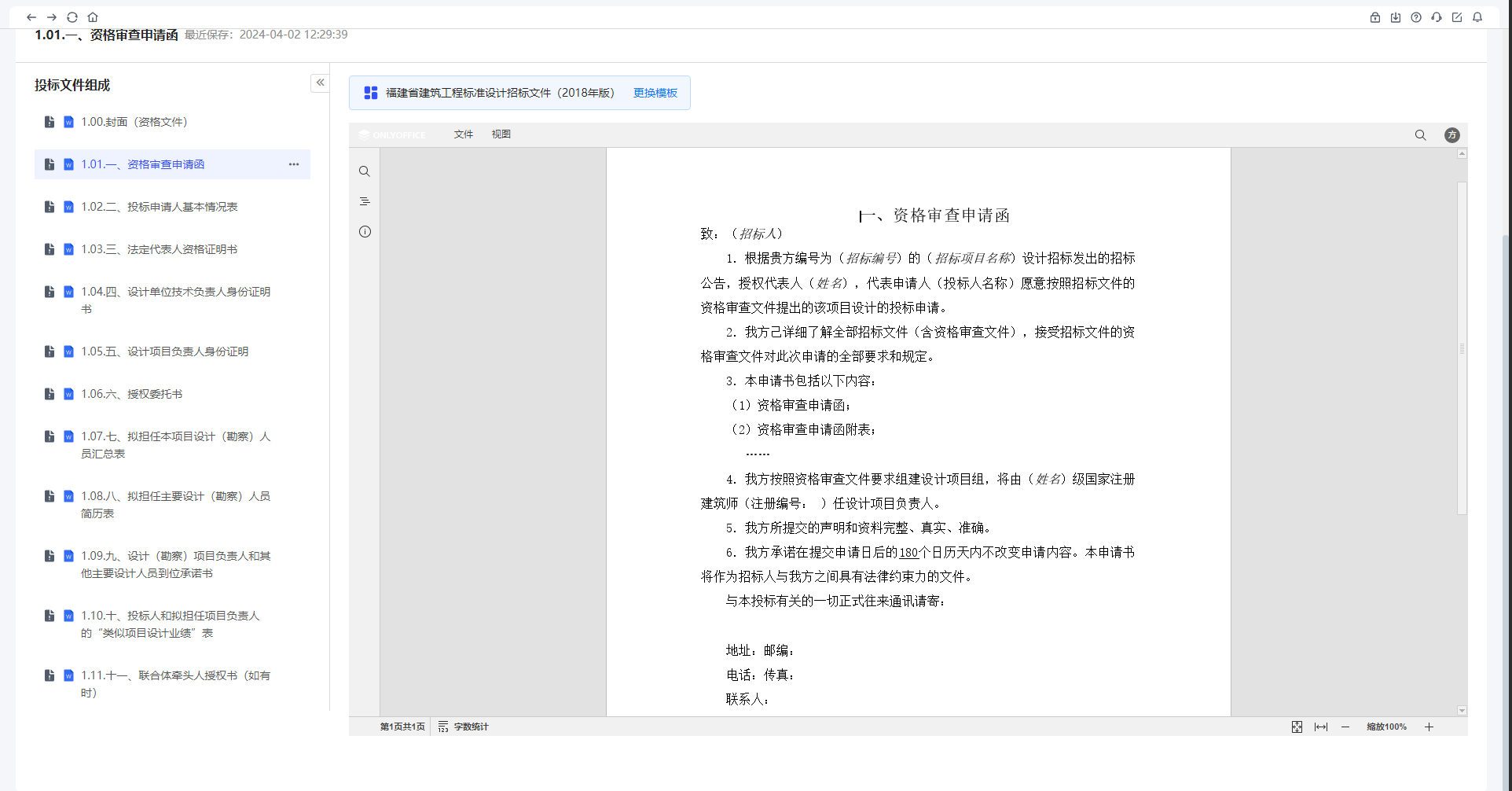This screenshot has width=1512, height=791.
Task: Open 1.02.二、投标申请人基本情况表
Action: point(172,207)
